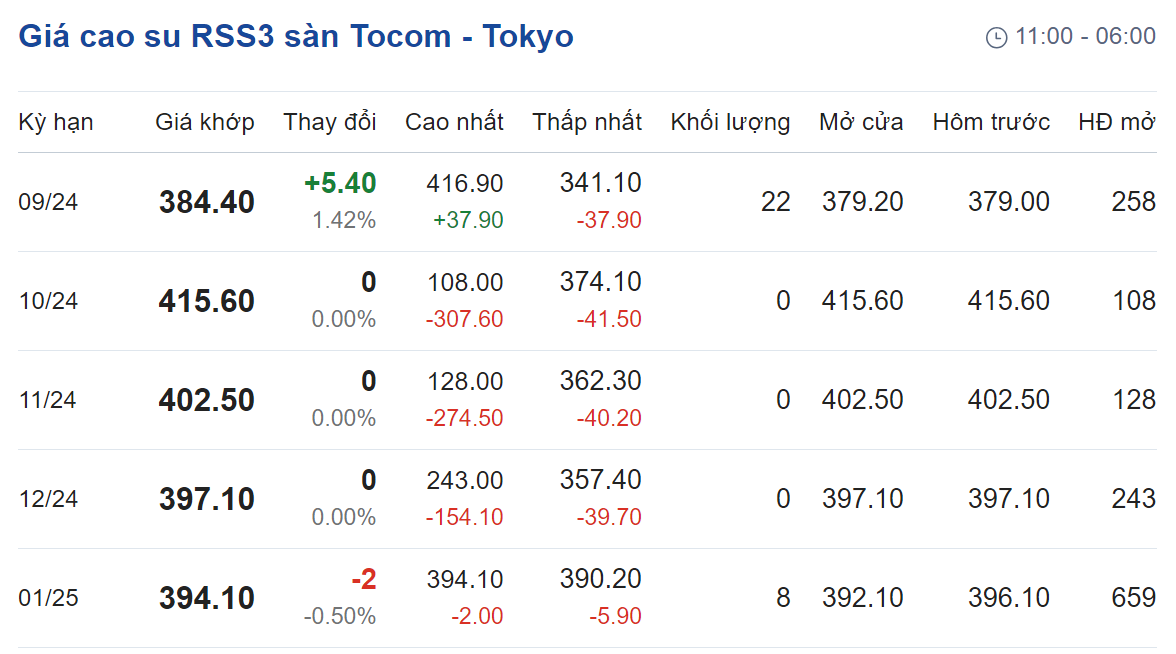Open the Giá cao su RSS3 sàn Tocom title
Image resolution: width=1176 pixels, height=654 pixels.
click(x=296, y=37)
